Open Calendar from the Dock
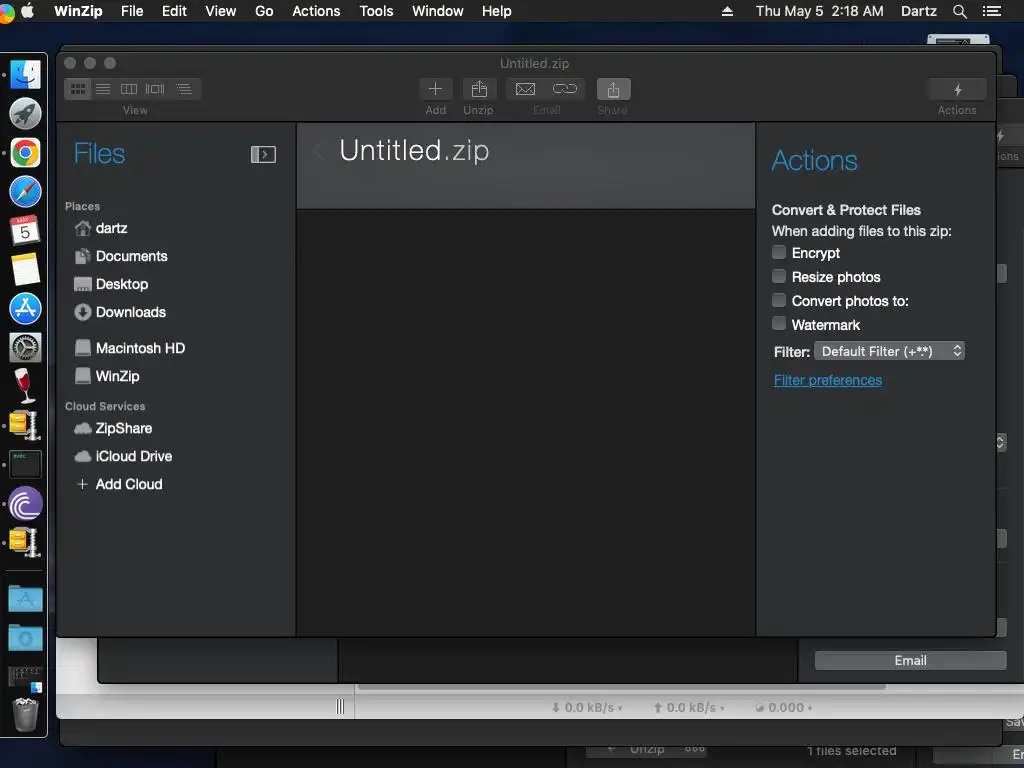This screenshot has width=1024, height=768. (25, 231)
